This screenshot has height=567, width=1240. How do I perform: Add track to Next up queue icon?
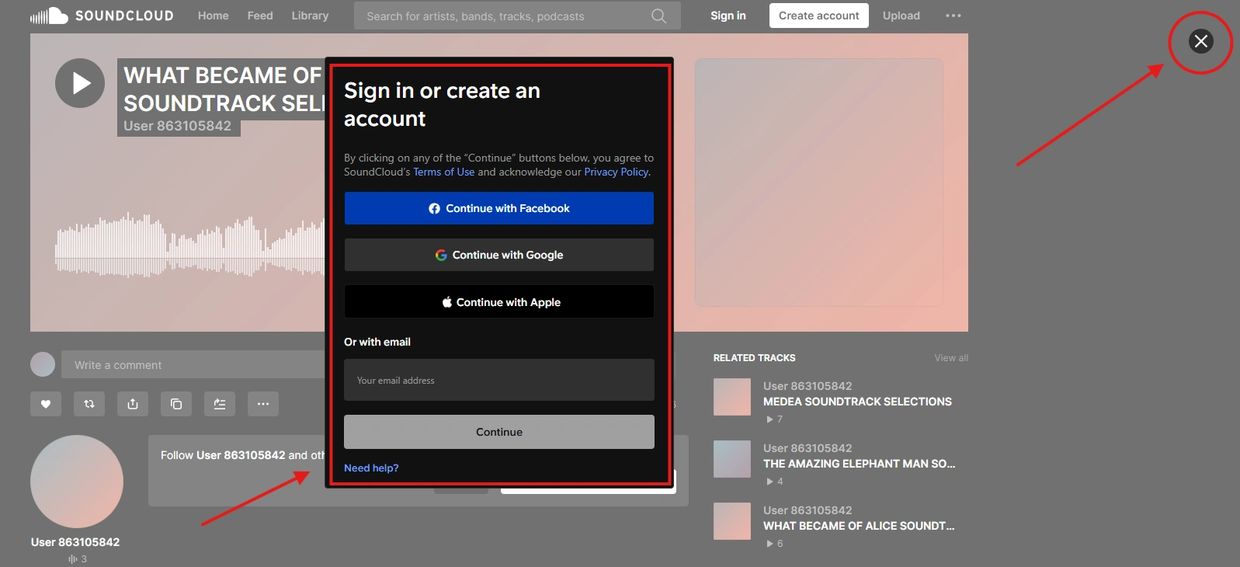coord(219,404)
